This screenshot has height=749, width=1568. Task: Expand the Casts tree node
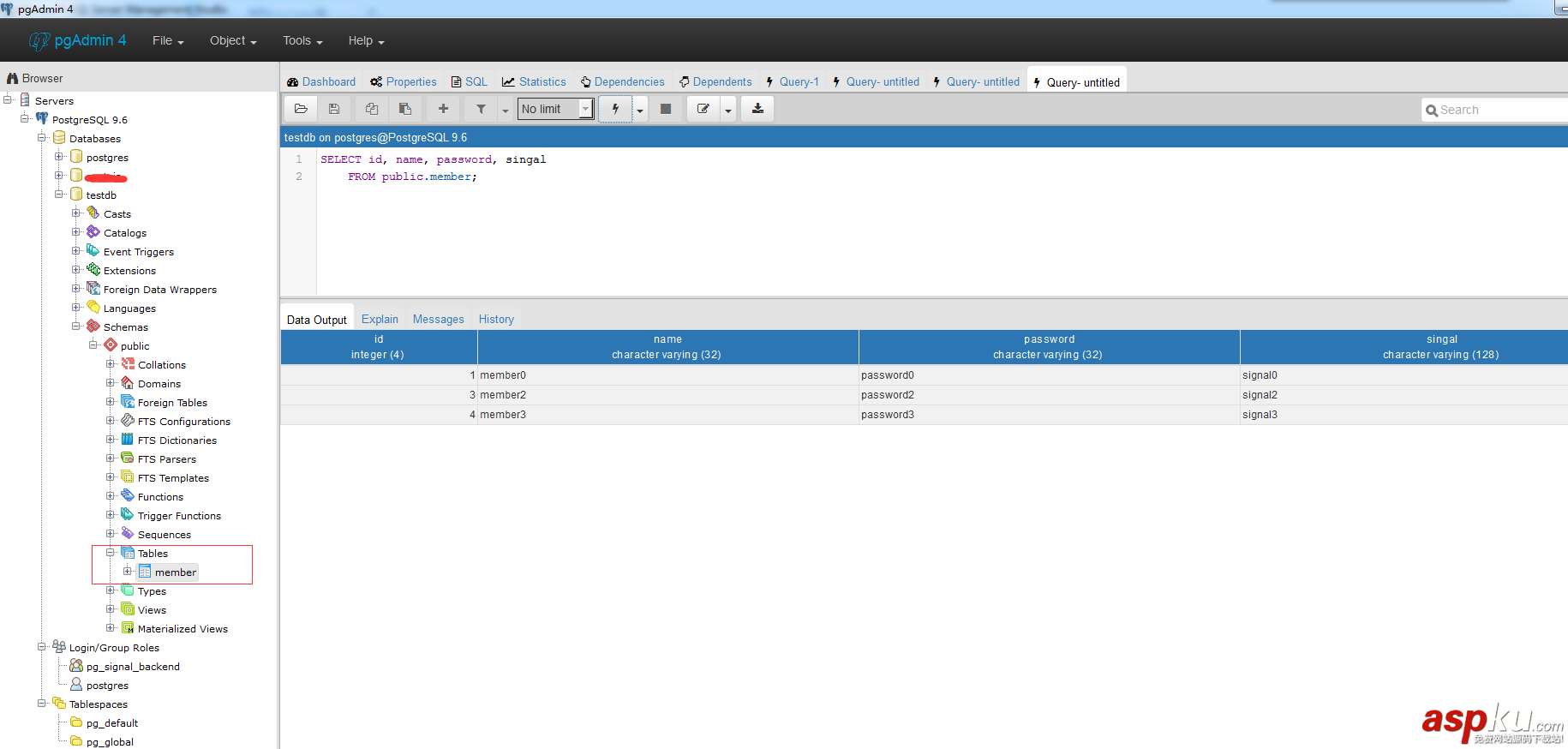pos(76,213)
